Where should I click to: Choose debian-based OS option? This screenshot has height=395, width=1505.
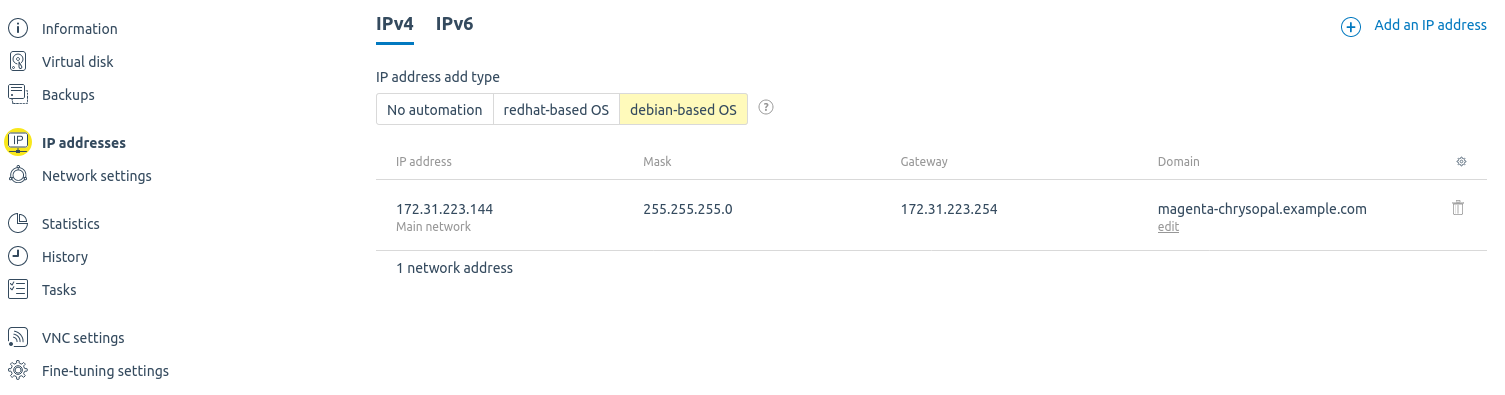pyautogui.click(x=683, y=110)
